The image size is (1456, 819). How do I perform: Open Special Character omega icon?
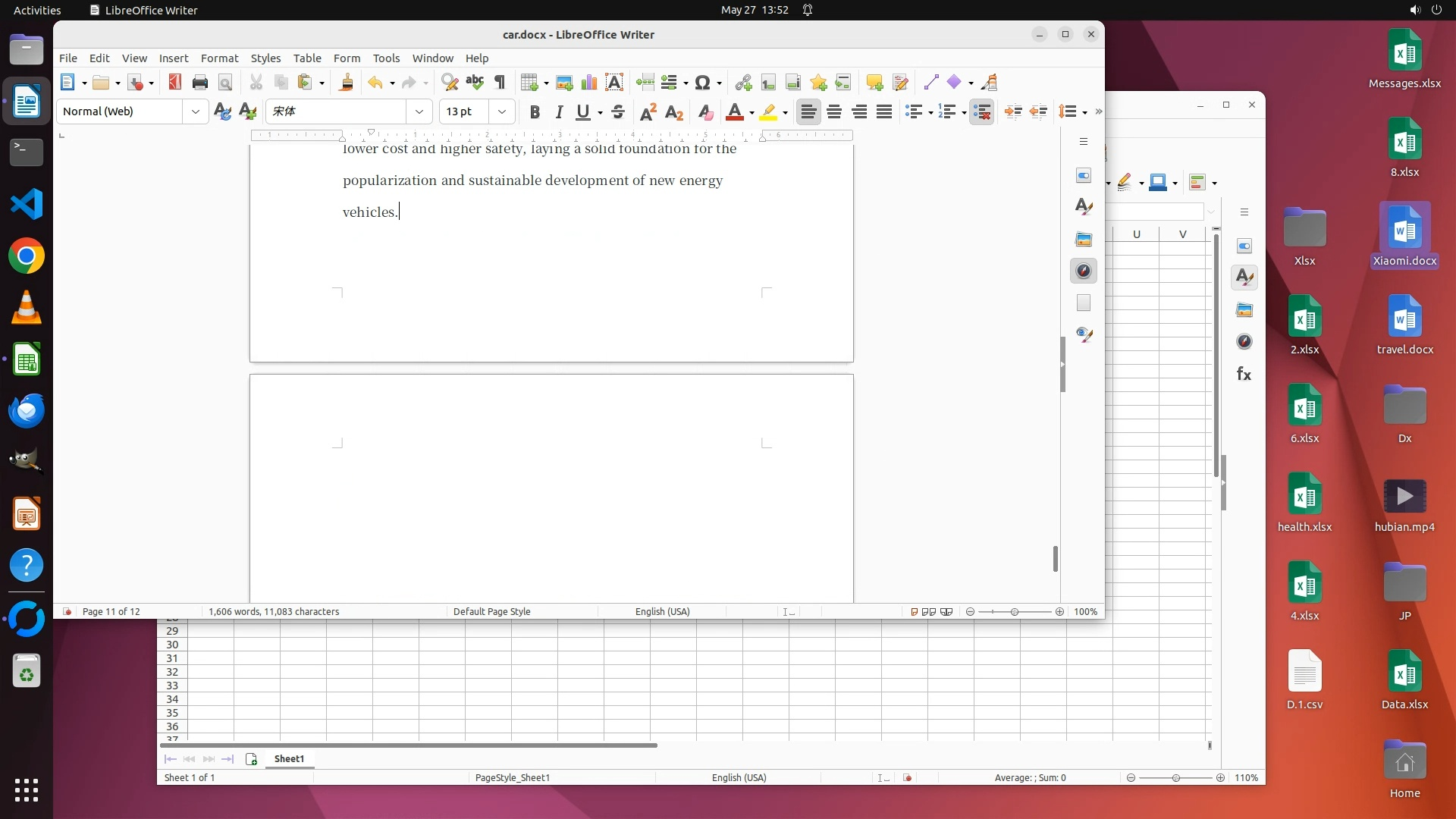(702, 83)
